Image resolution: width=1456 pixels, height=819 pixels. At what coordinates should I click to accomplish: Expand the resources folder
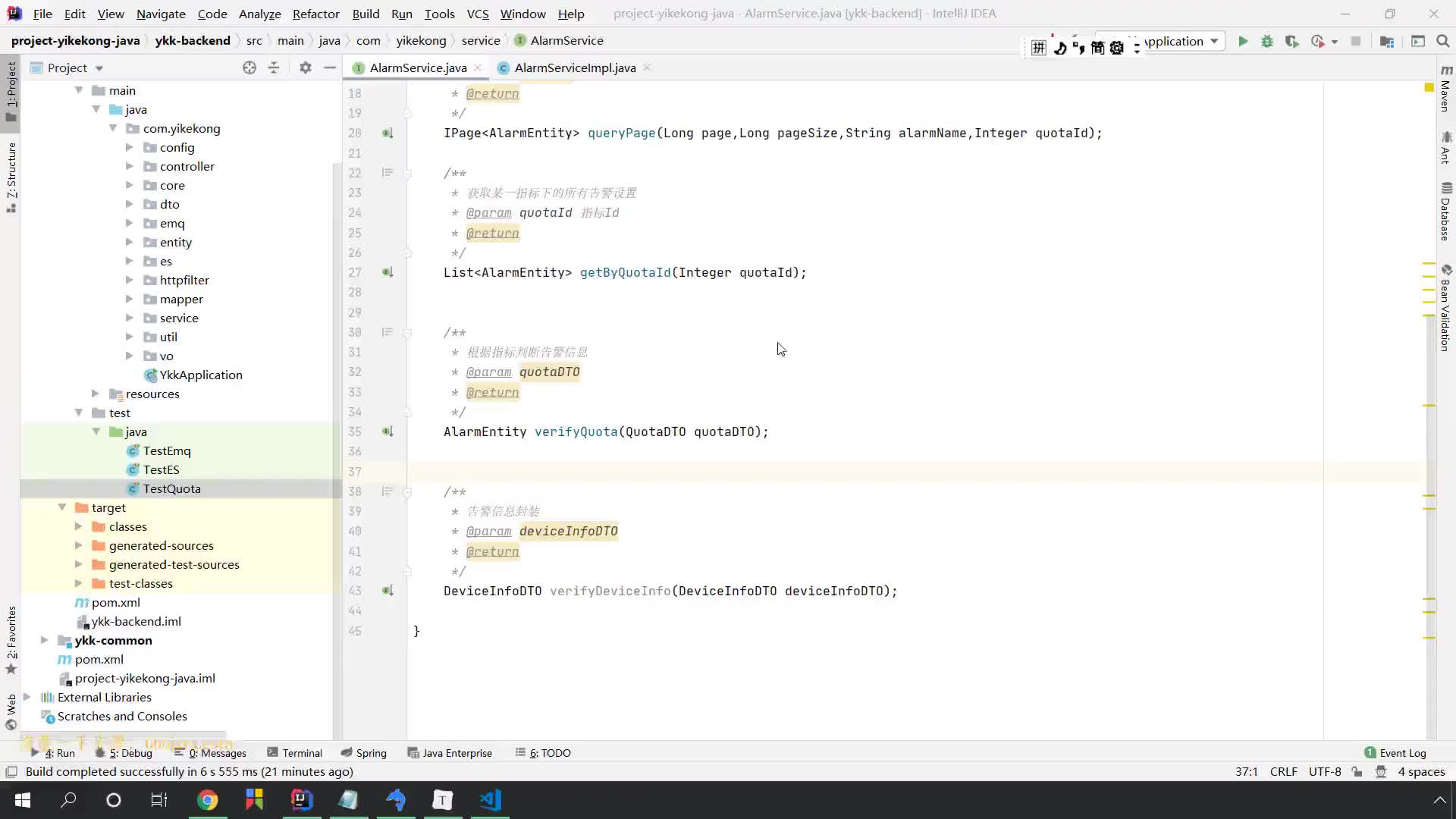point(95,394)
